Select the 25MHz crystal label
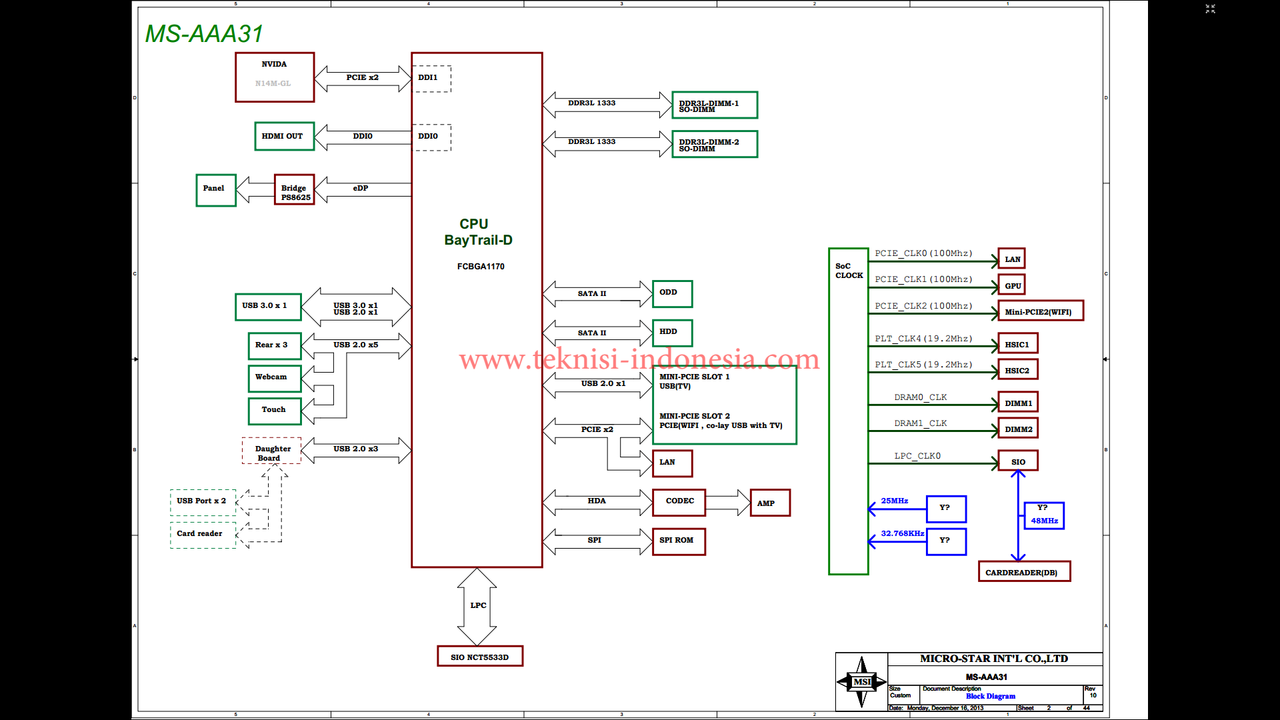This screenshot has height=720, width=1280. [895, 500]
